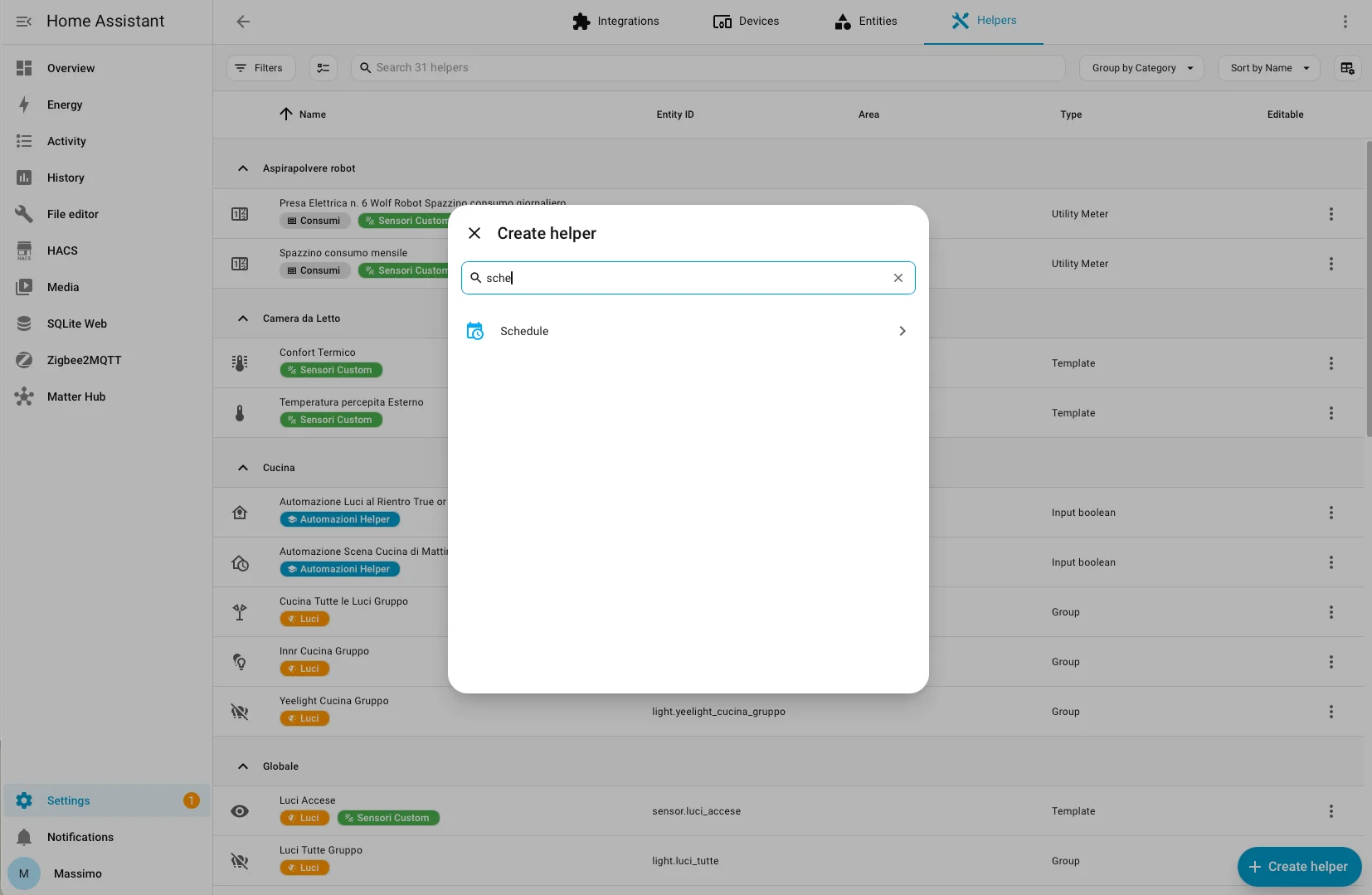The height and width of the screenshot is (895, 1372).
Task: Open File editor add-on
Action: click(x=106, y=214)
